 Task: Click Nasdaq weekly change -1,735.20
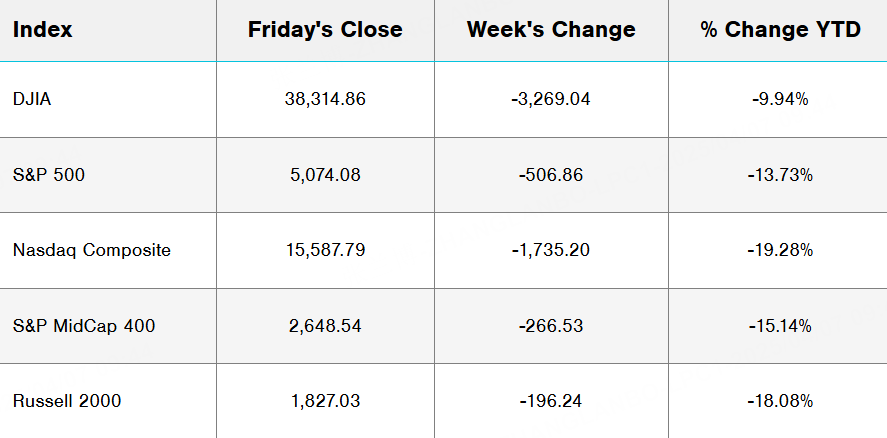coord(551,250)
